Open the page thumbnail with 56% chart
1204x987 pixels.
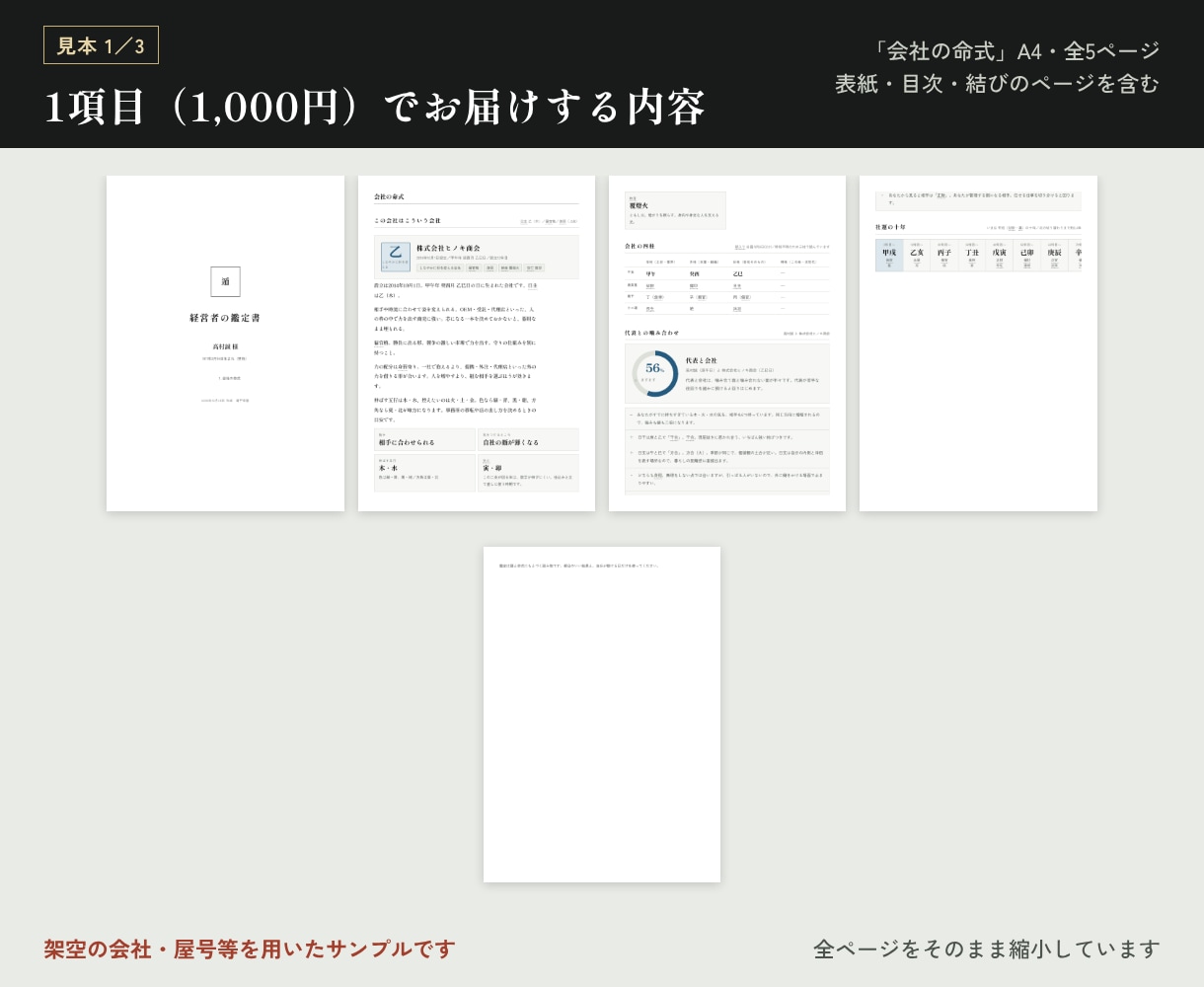pos(727,343)
